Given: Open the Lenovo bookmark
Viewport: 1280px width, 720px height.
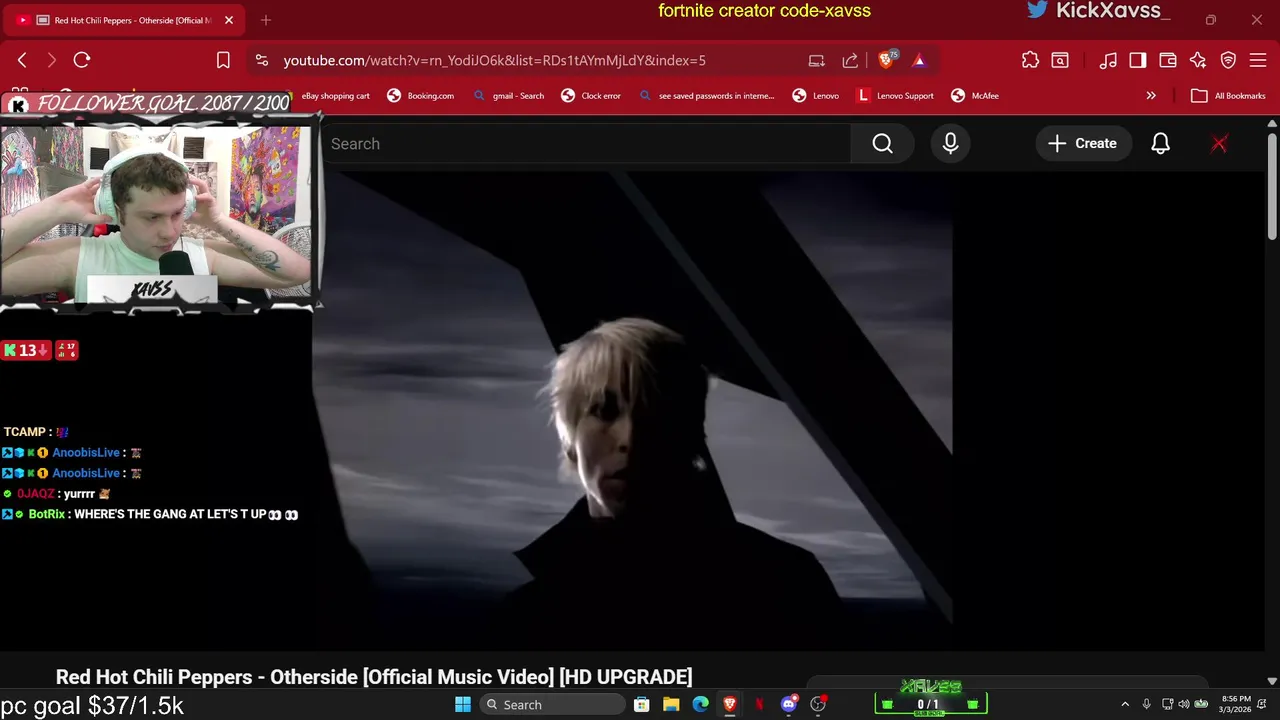Looking at the screenshot, I should point(815,96).
